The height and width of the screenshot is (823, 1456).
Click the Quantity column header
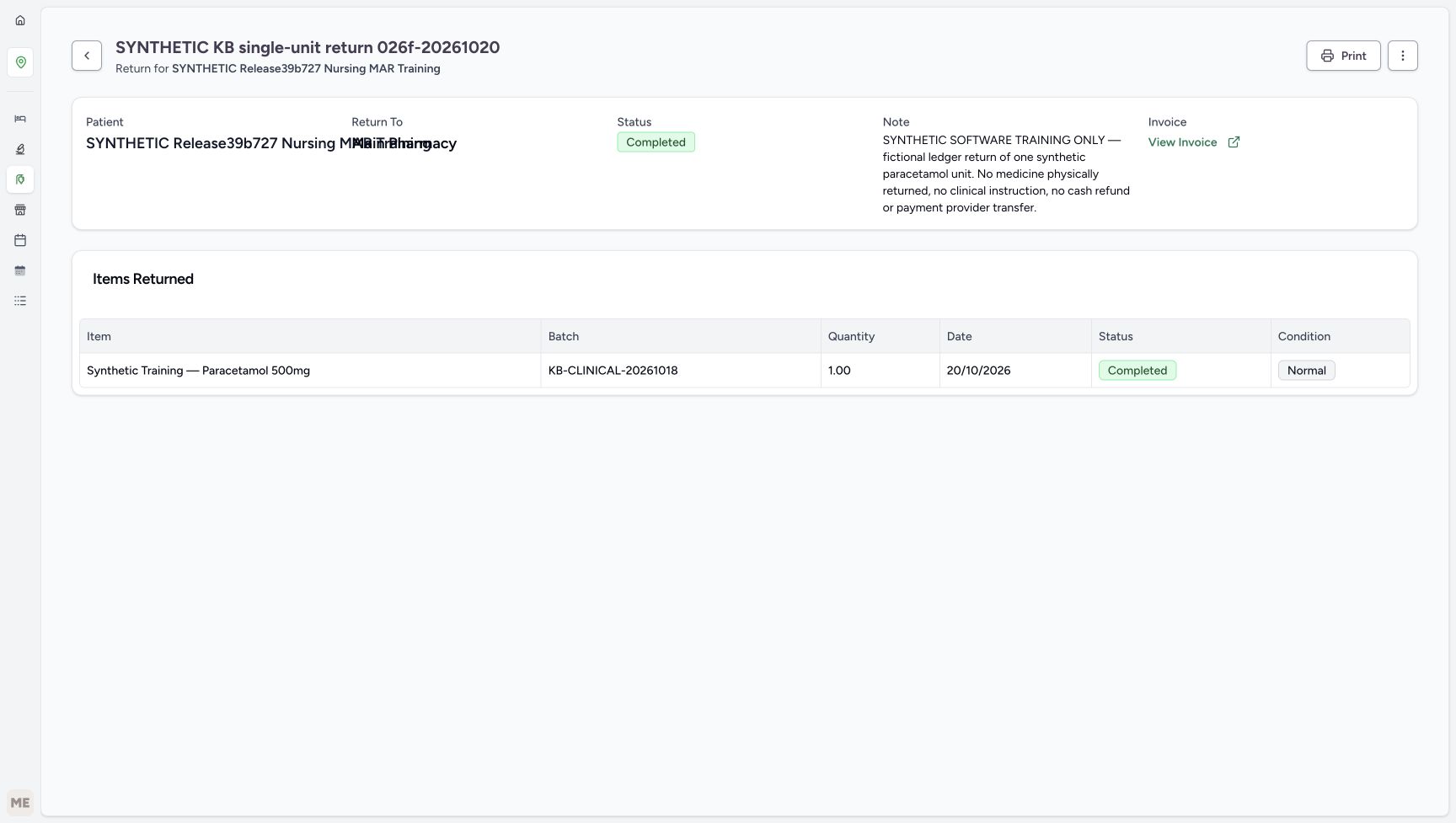coord(880,336)
